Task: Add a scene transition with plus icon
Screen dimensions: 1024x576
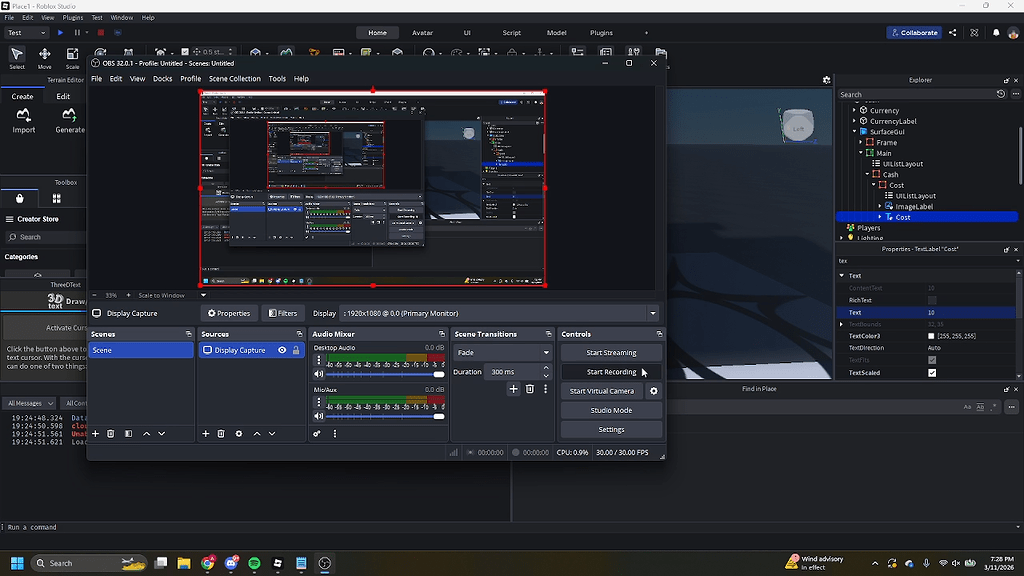Action: 513,389
